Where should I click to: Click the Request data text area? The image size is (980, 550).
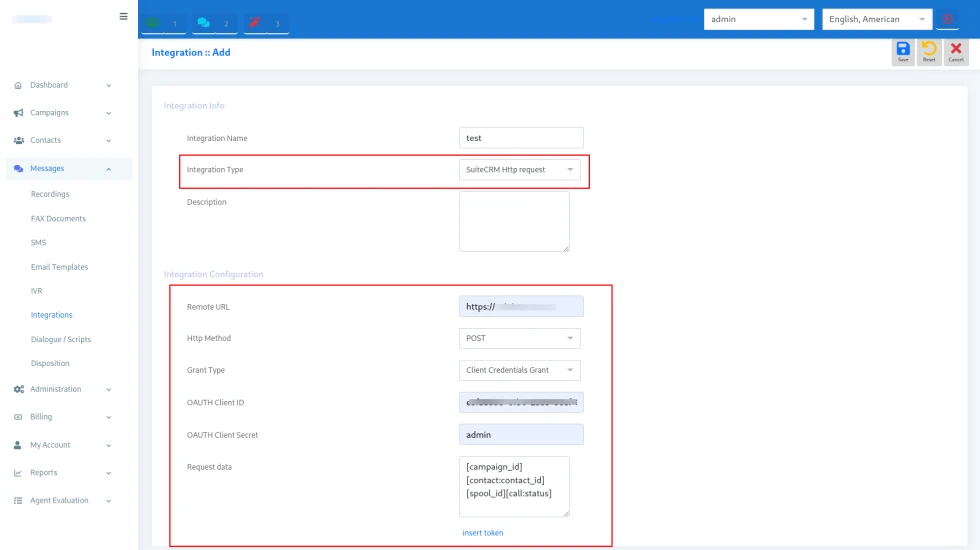coord(514,486)
